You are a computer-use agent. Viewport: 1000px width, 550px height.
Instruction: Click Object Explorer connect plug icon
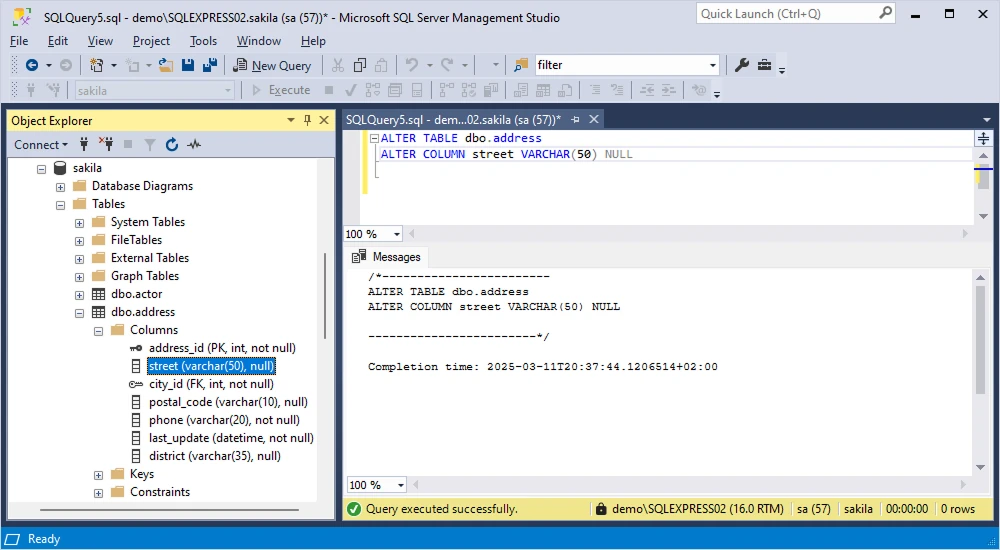pos(84,145)
